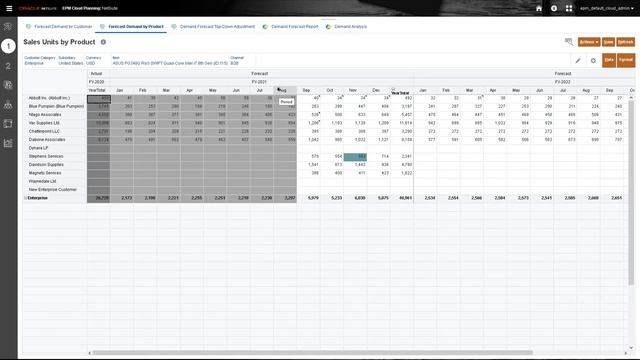
Task: Select the Magnetic Services row header
Action: coord(55,173)
